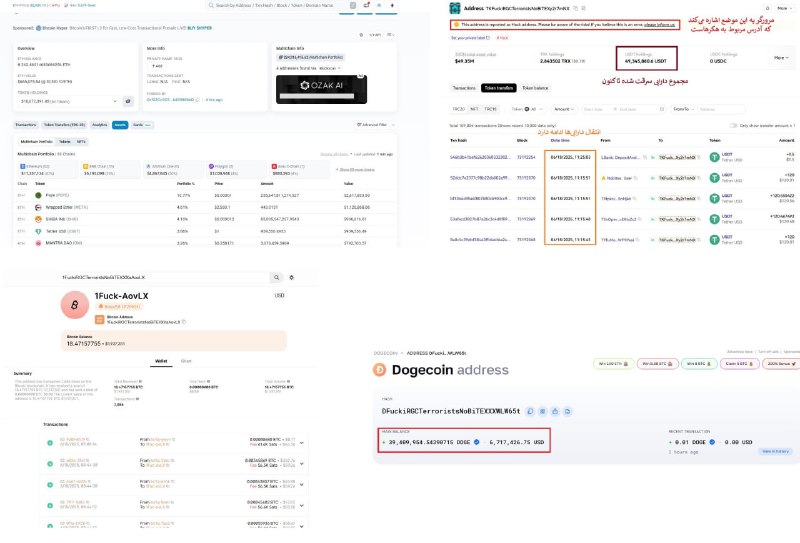800x543 pixels.
Task: Open the Token All dropdown
Action: point(527,109)
